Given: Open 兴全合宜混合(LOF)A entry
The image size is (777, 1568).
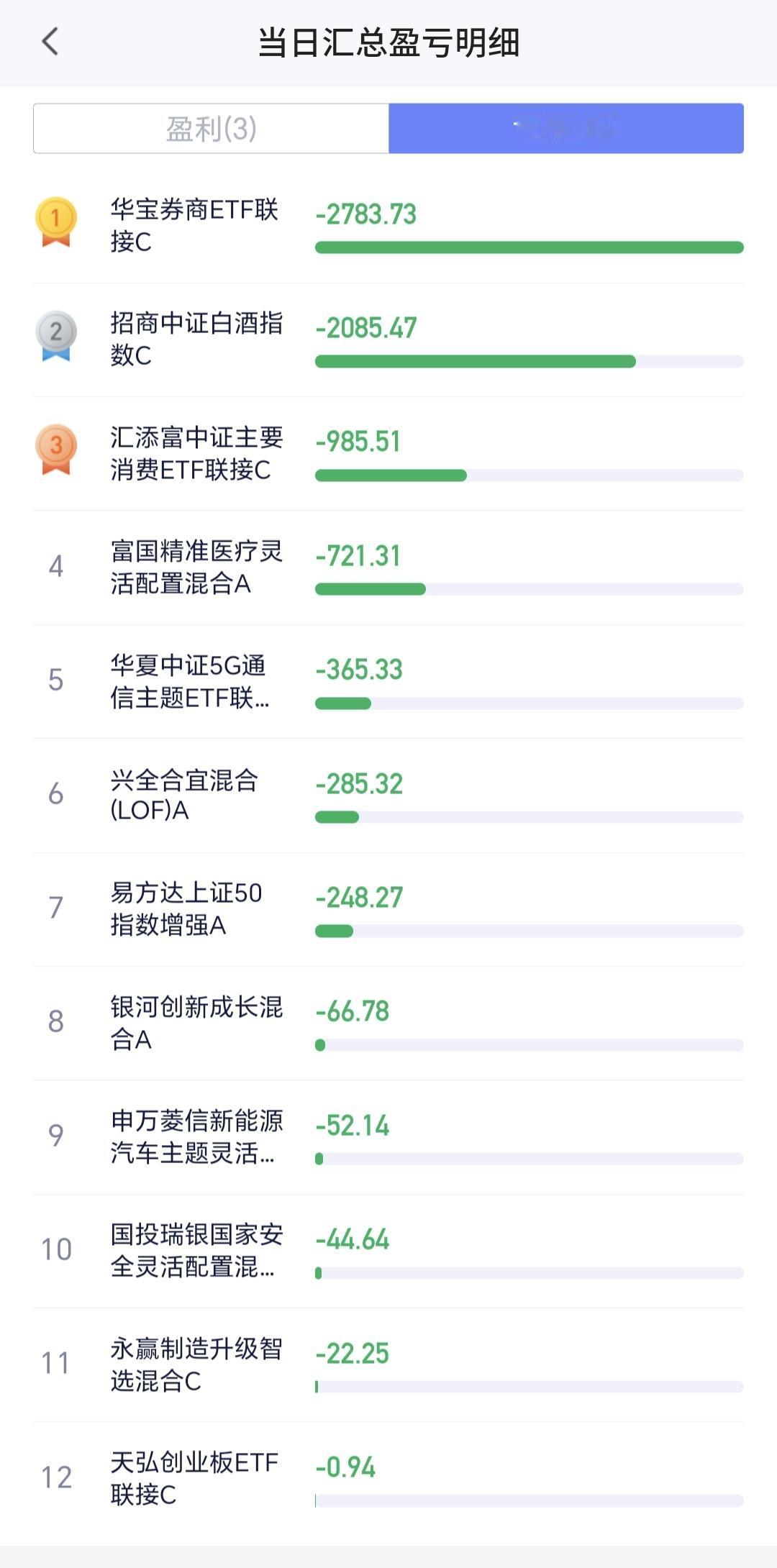Looking at the screenshot, I should tap(388, 795).
